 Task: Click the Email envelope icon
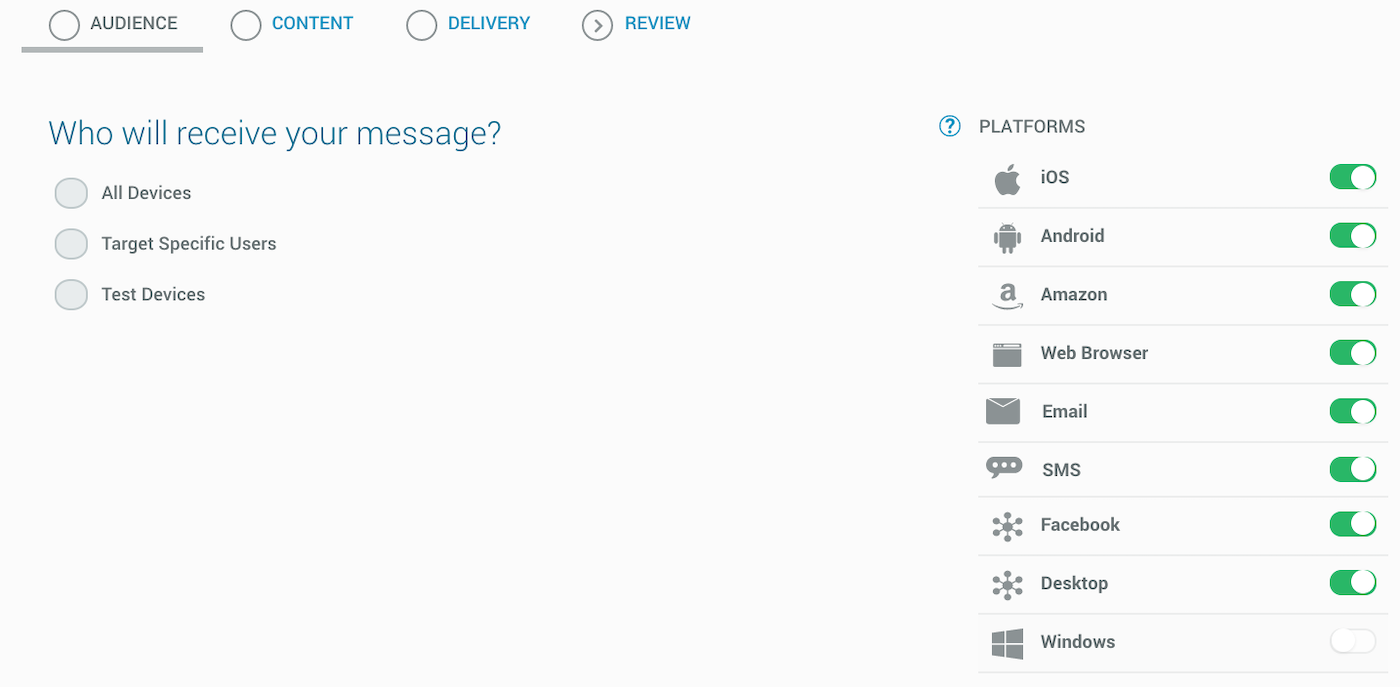click(x=1003, y=411)
